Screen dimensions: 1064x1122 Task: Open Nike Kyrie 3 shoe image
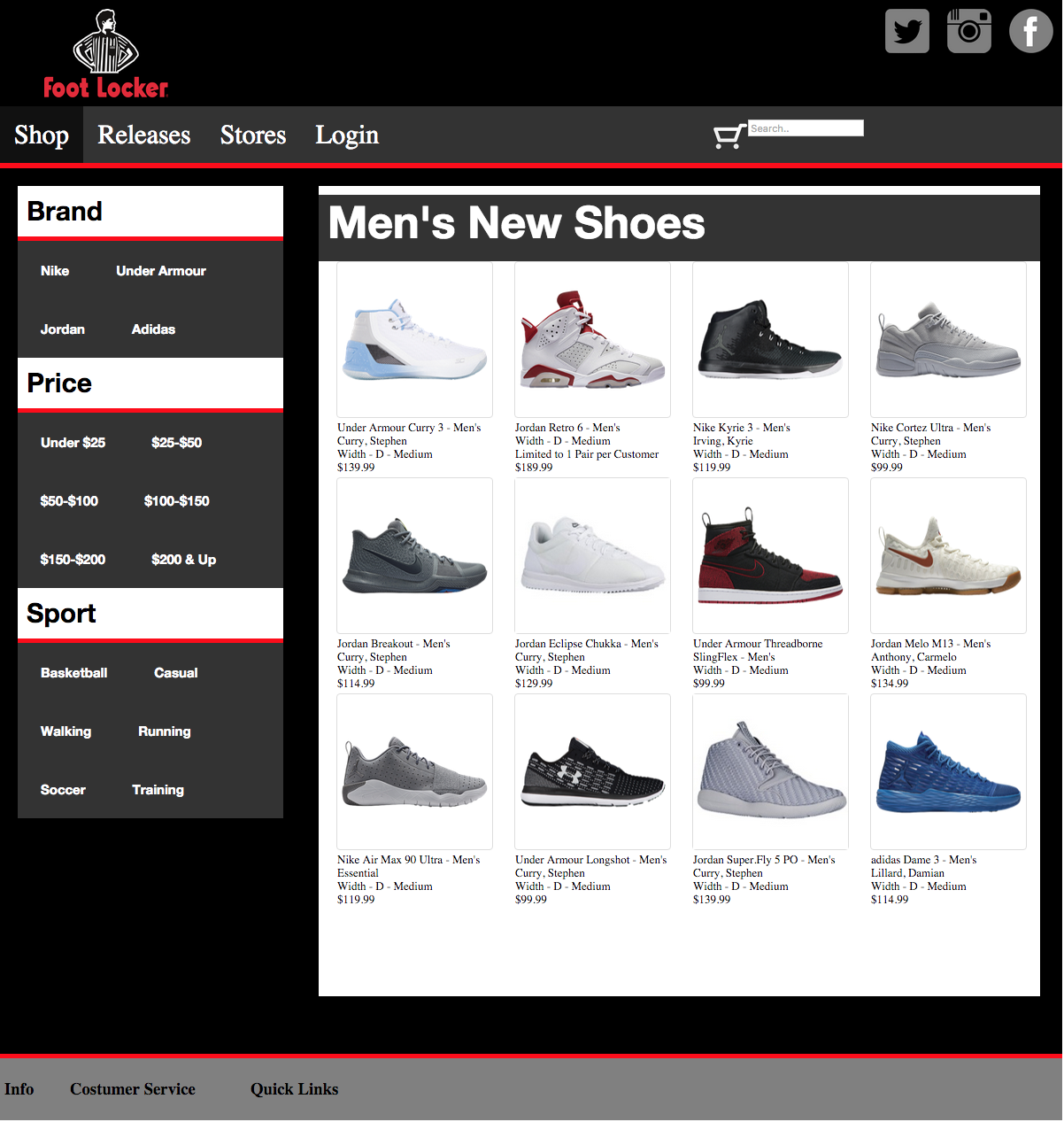tap(770, 340)
